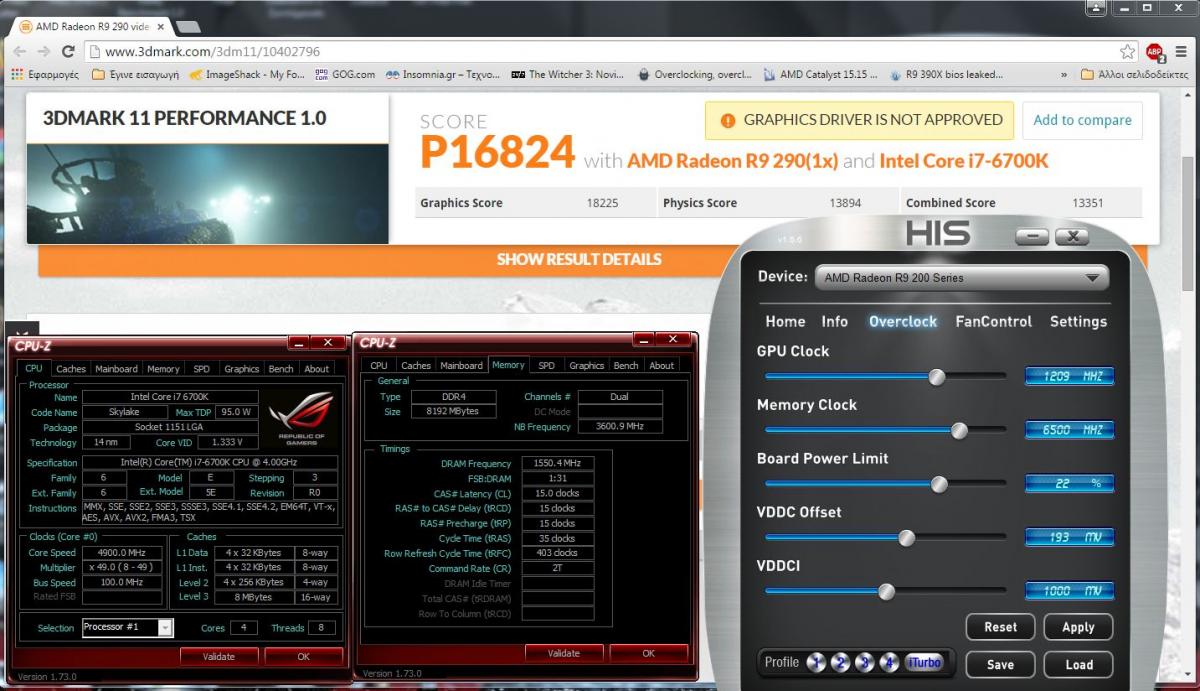Activate the iTurbo profile button
Image resolution: width=1200 pixels, height=691 pixels.
923,662
